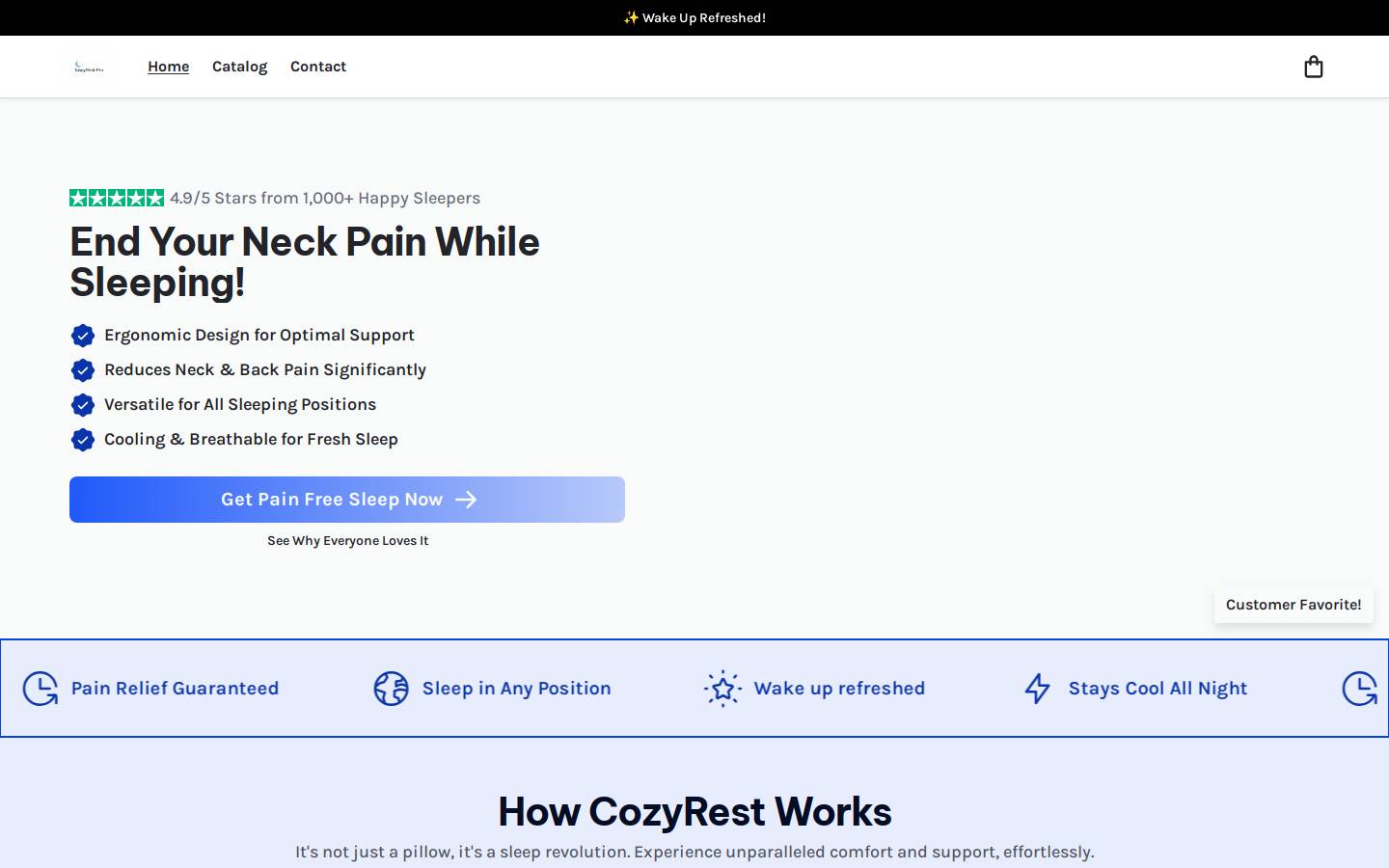Click 'Reduces Neck & Back Pain Significantly' text

[265, 369]
